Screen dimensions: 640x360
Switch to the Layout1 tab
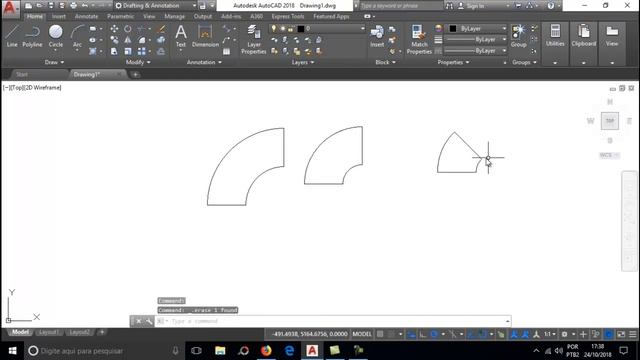tap(48, 332)
